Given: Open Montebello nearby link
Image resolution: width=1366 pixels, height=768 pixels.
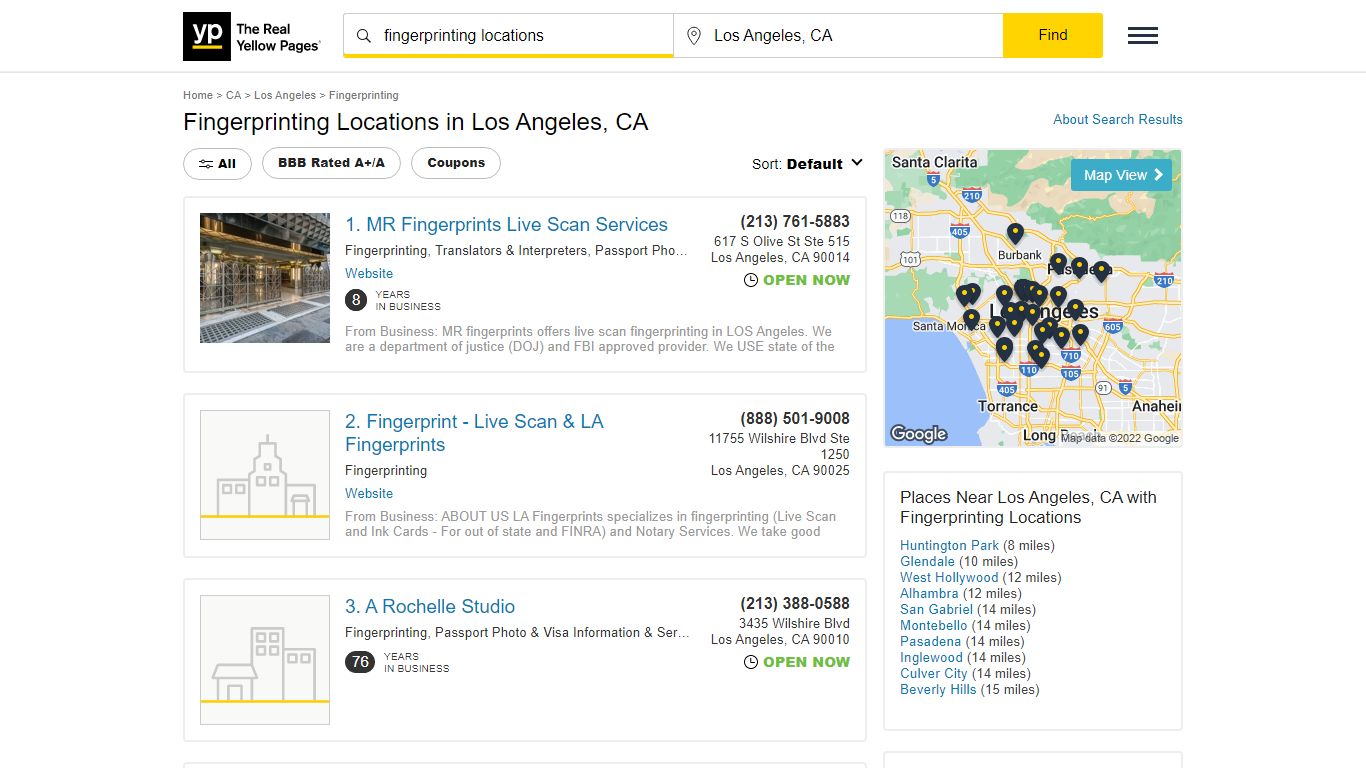Looking at the screenshot, I should click(x=934, y=625).
